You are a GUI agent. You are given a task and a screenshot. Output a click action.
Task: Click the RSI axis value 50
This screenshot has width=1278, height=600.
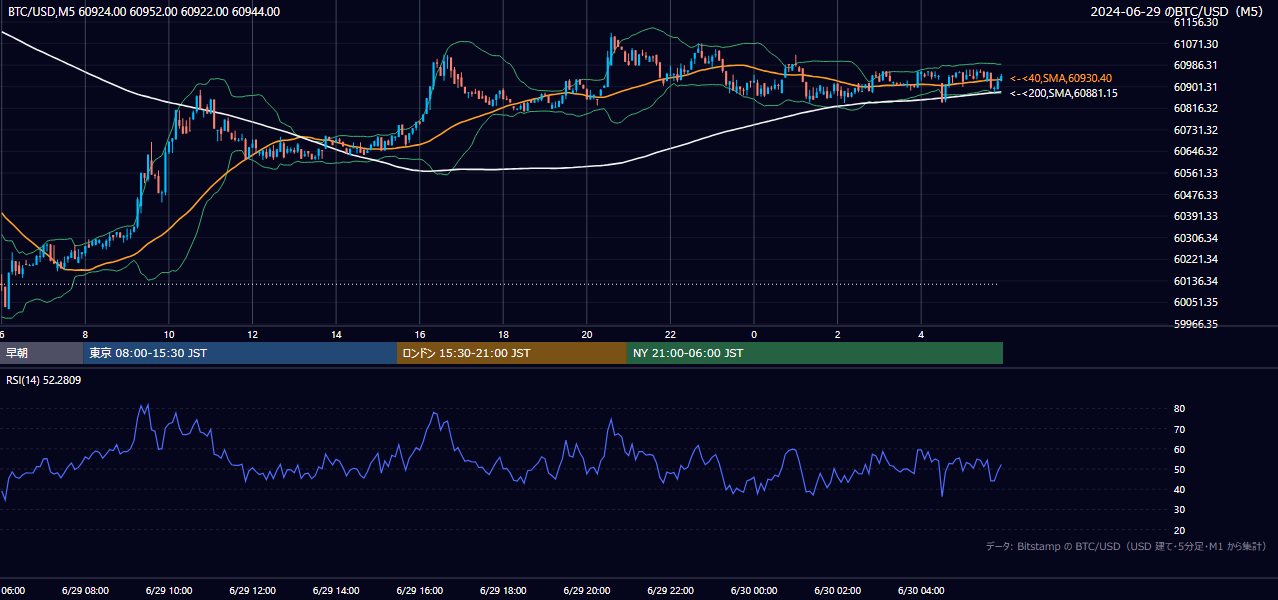click(x=1179, y=469)
